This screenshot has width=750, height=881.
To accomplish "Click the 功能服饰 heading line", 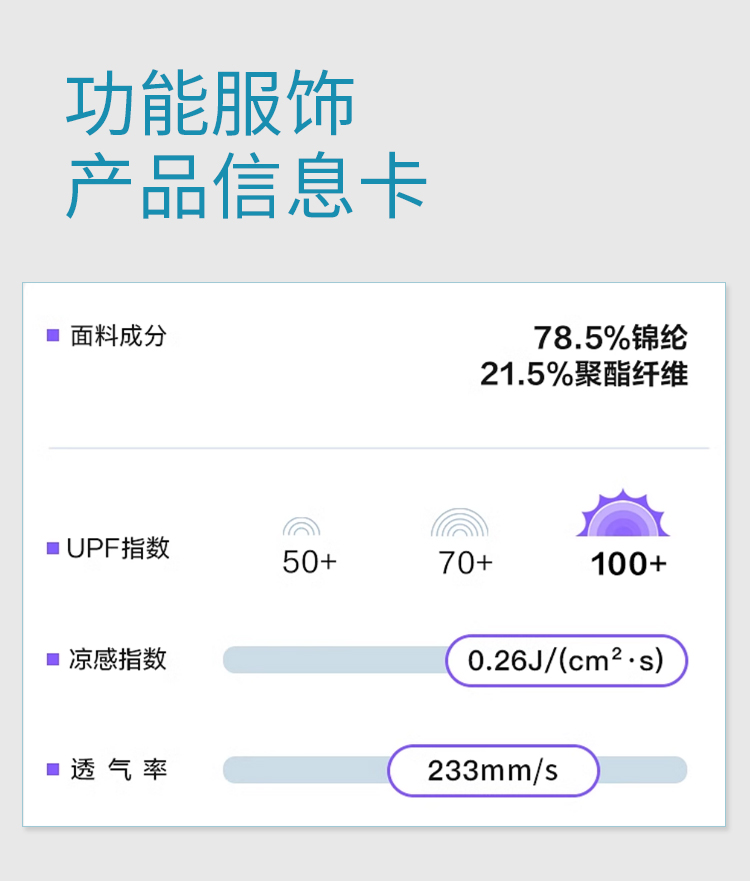I will pos(210,105).
